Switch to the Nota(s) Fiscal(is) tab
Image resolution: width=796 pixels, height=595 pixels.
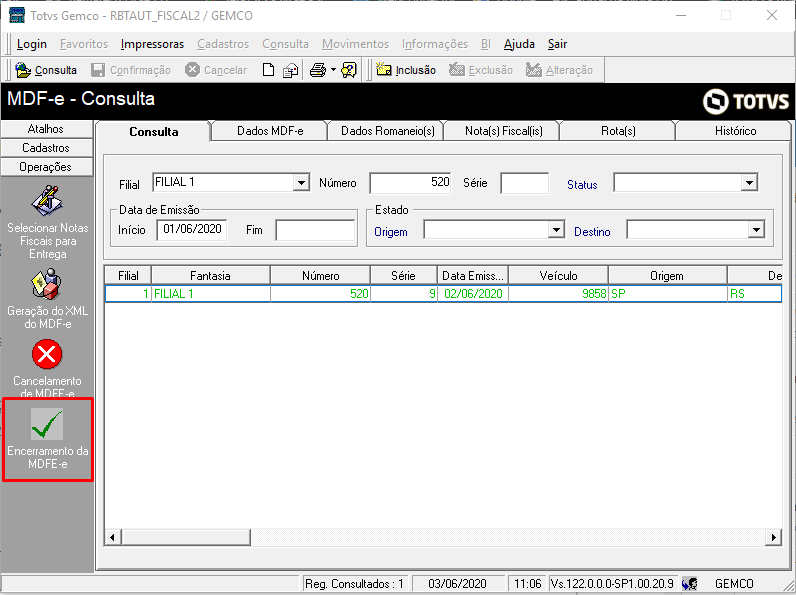504,131
